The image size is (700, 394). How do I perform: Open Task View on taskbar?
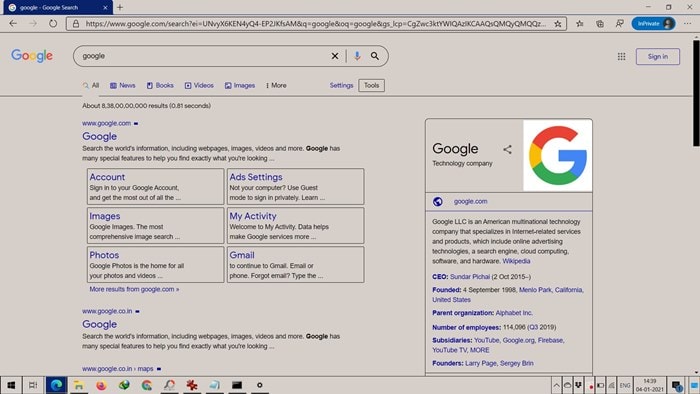[x=33, y=385]
